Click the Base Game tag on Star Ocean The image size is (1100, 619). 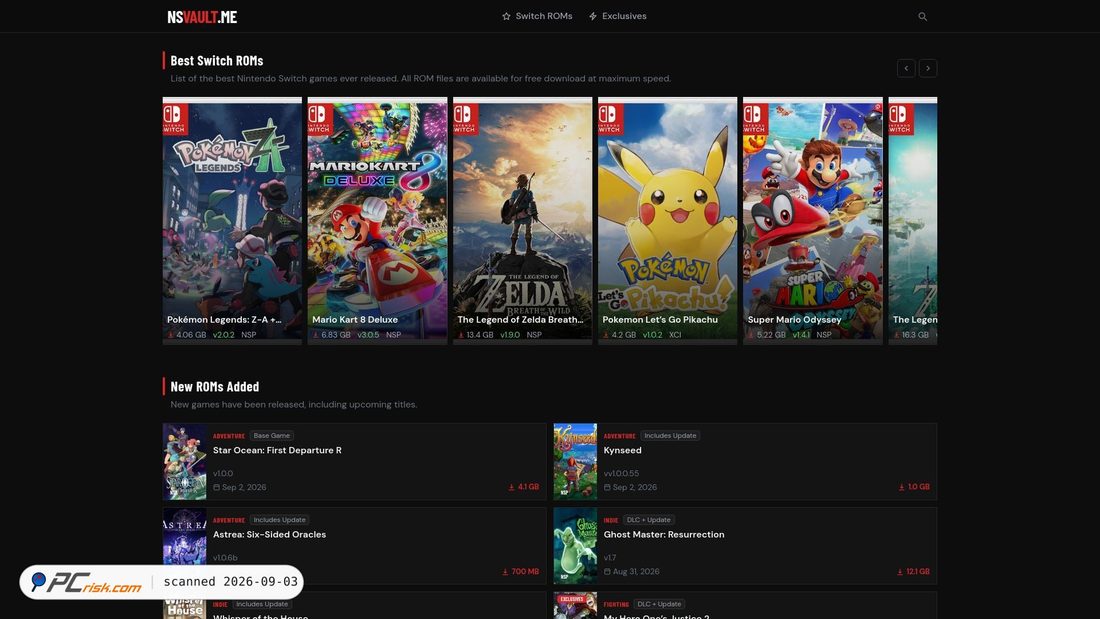coord(271,435)
